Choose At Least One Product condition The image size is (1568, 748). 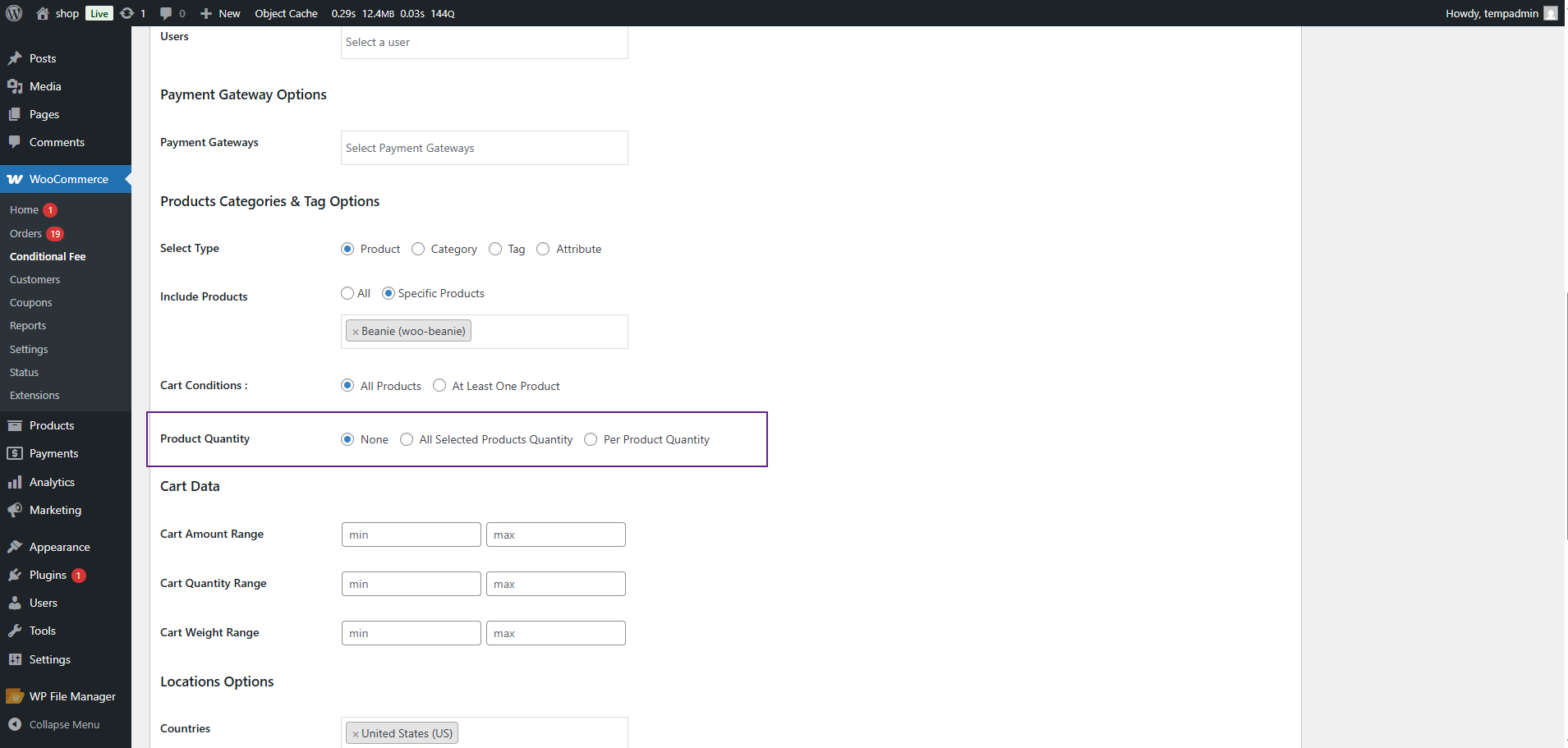(439, 386)
